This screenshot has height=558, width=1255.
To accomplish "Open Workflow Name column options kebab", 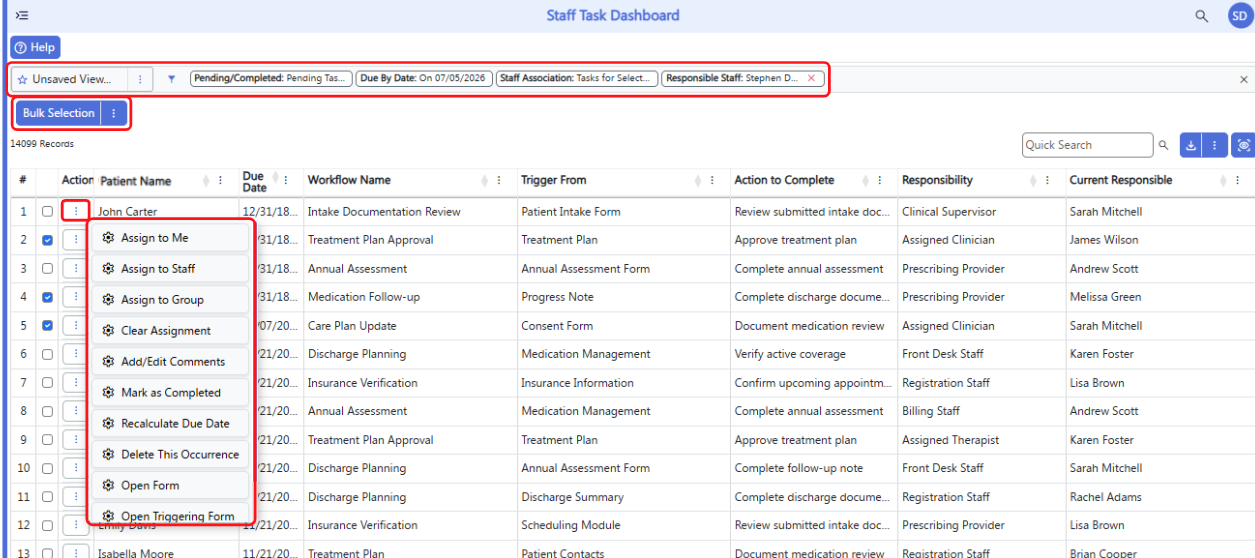I will click(x=499, y=181).
